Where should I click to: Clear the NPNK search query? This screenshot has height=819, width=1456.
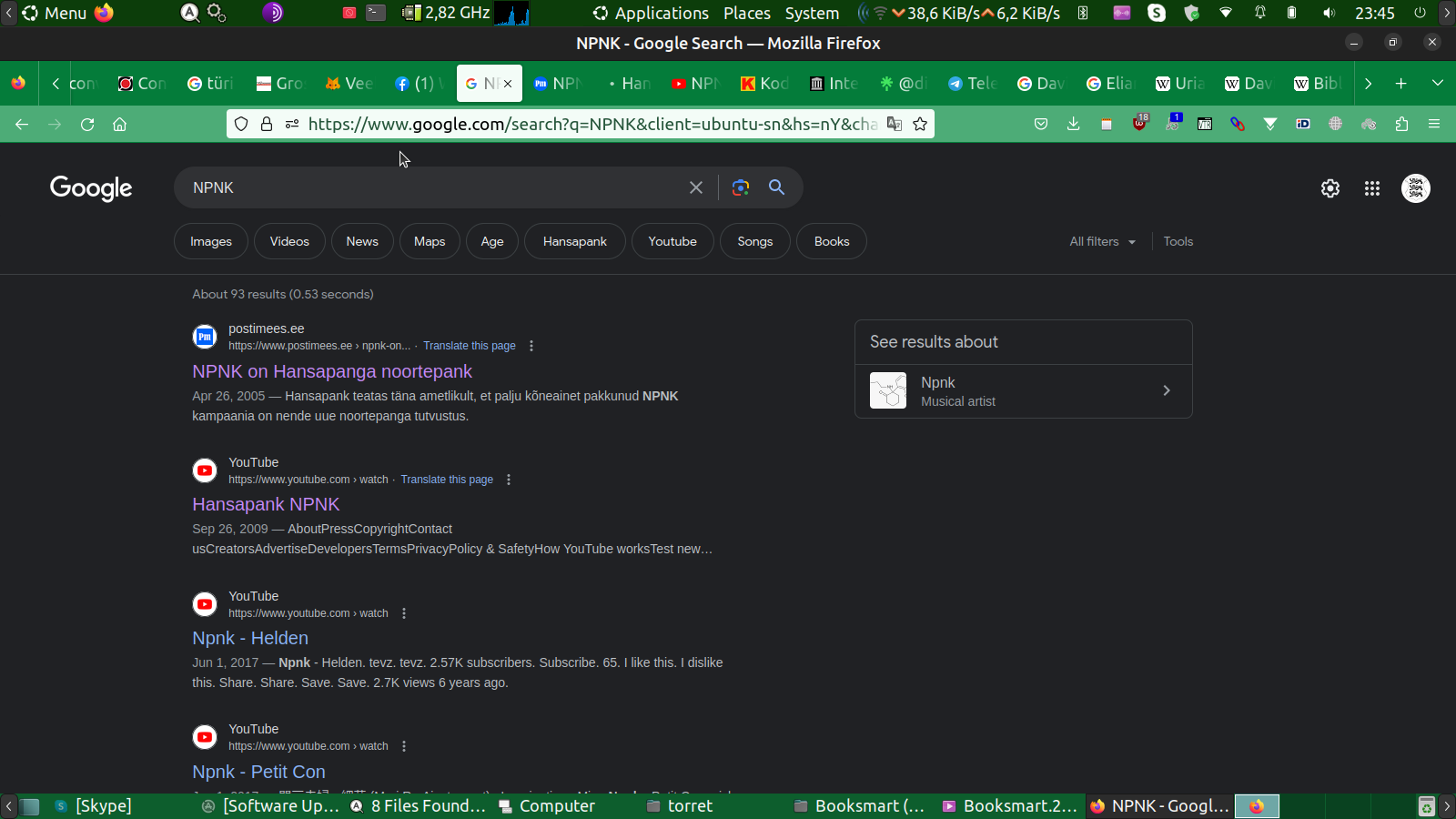(696, 187)
